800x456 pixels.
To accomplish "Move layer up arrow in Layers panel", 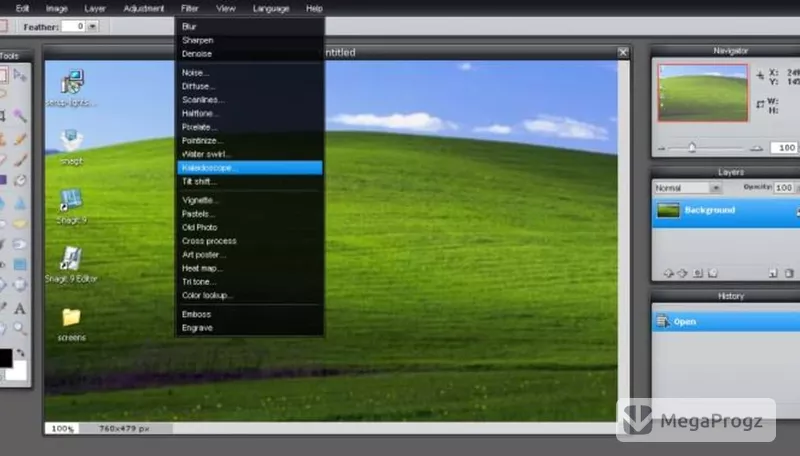I will [668, 273].
